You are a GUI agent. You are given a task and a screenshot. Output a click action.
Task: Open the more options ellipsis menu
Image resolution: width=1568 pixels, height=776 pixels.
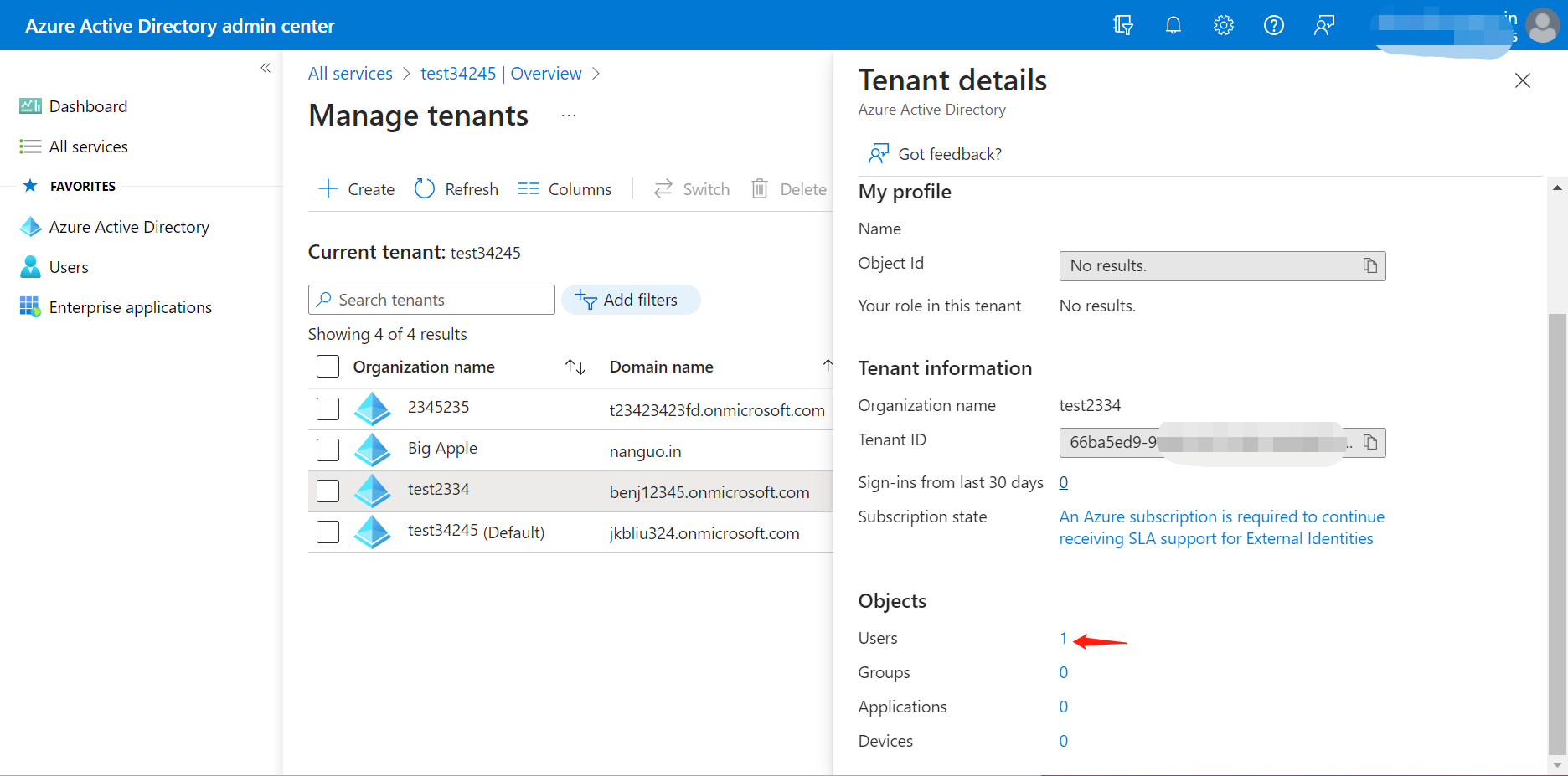click(569, 116)
